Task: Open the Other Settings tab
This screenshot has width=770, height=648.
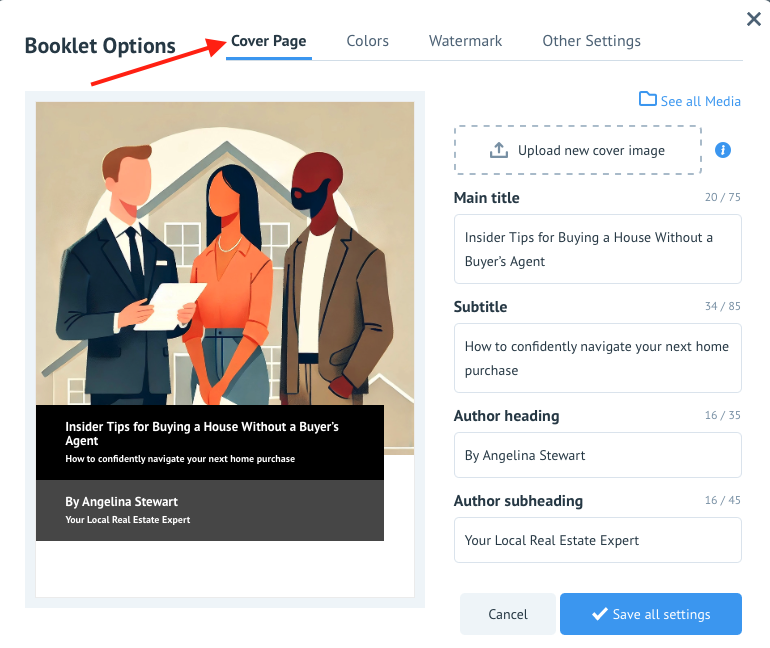Action: [591, 41]
